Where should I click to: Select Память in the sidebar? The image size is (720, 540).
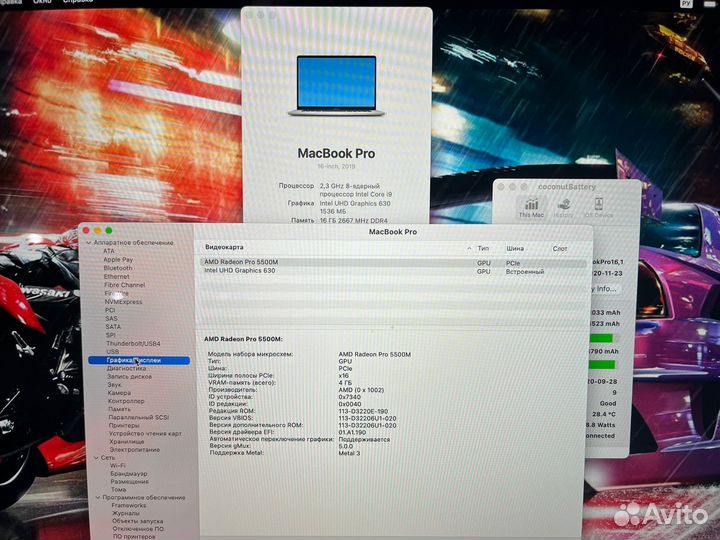pyautogui.click(x=119, y=409)
